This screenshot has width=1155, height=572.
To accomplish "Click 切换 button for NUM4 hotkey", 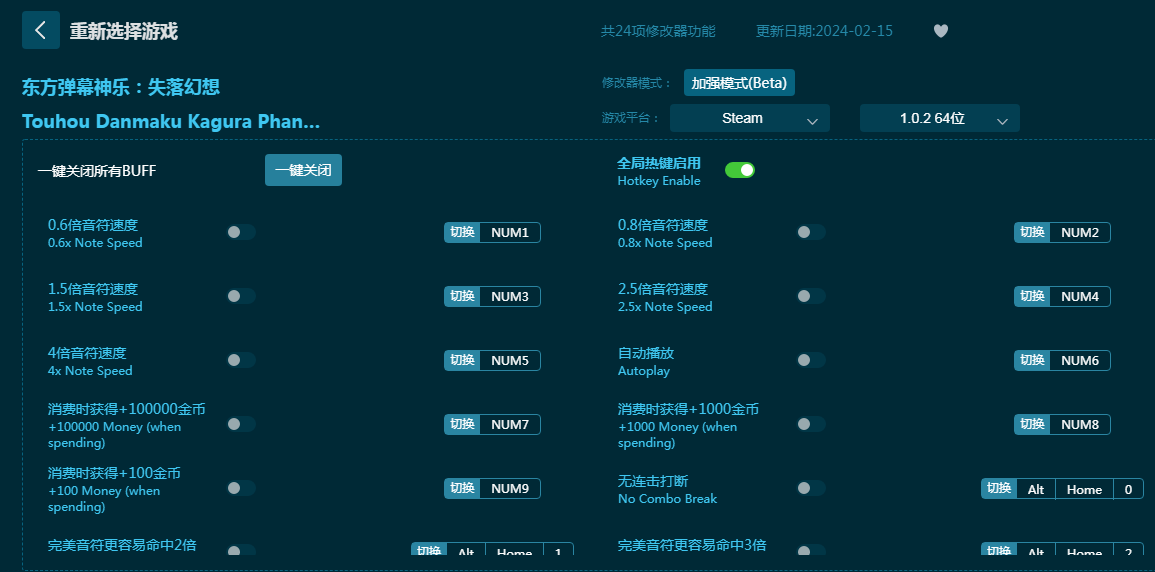I will 1032,297.
